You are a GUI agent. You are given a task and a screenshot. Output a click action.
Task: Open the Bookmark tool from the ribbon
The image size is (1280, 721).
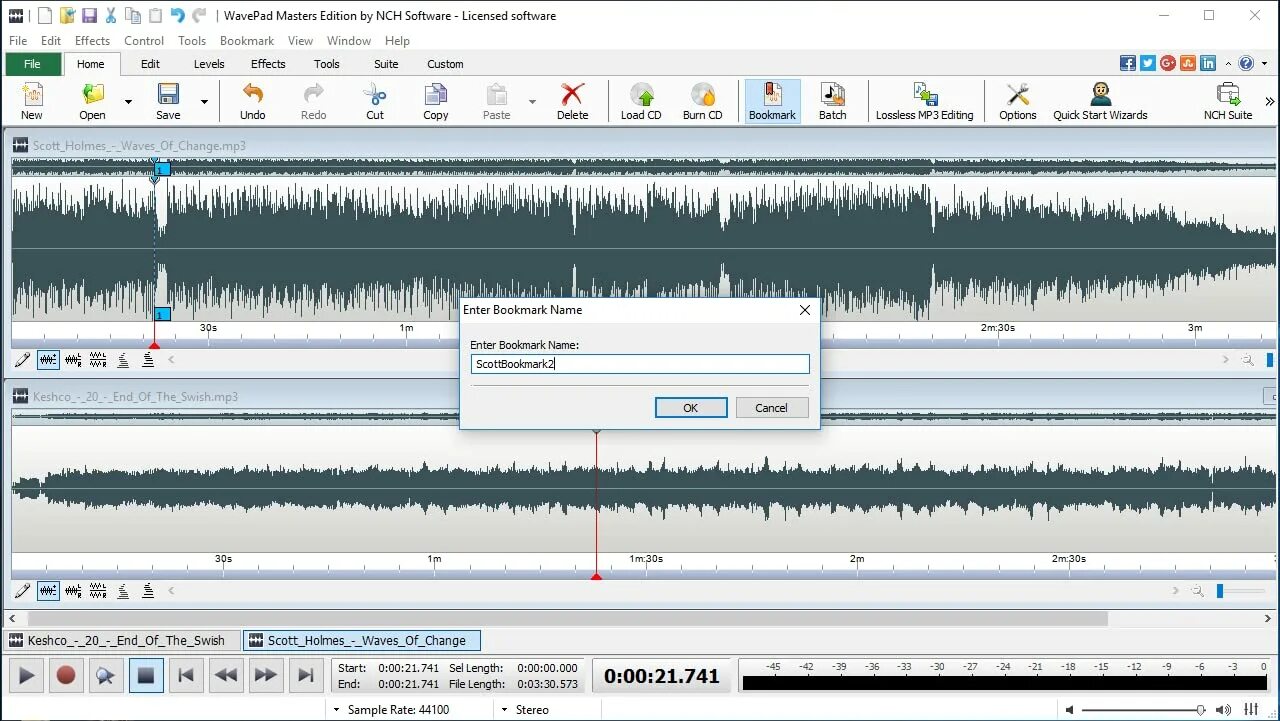[x=771, y=100]
